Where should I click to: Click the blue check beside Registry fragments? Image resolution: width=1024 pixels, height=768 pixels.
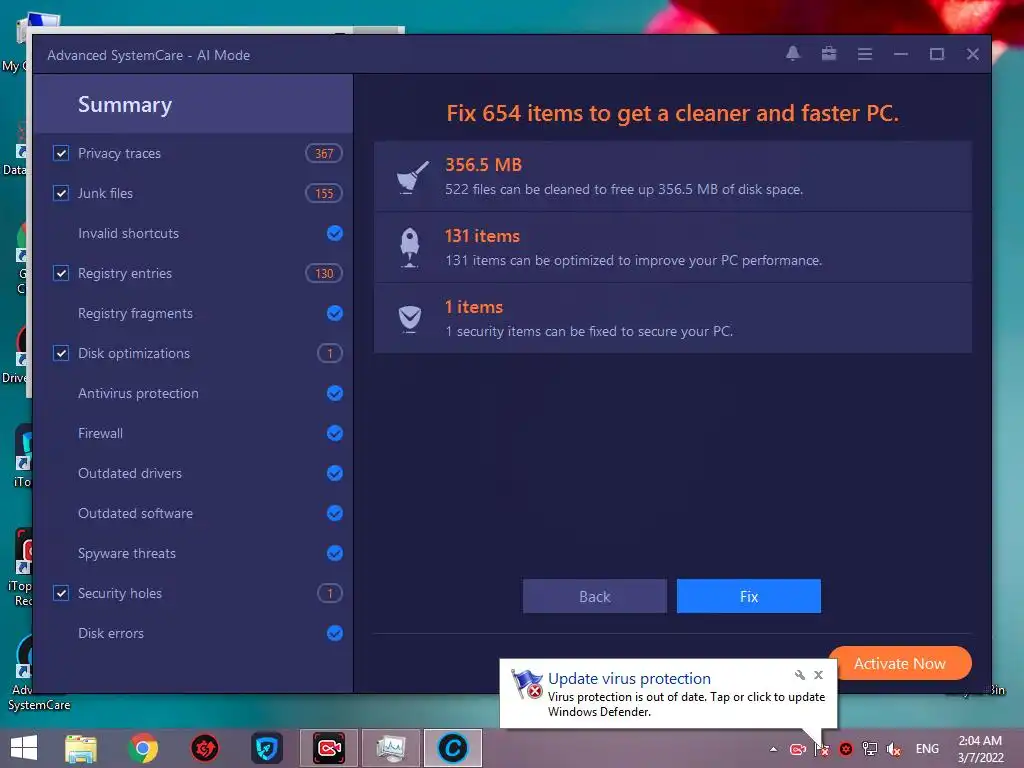pyautogui.click(x=334, y=313)
